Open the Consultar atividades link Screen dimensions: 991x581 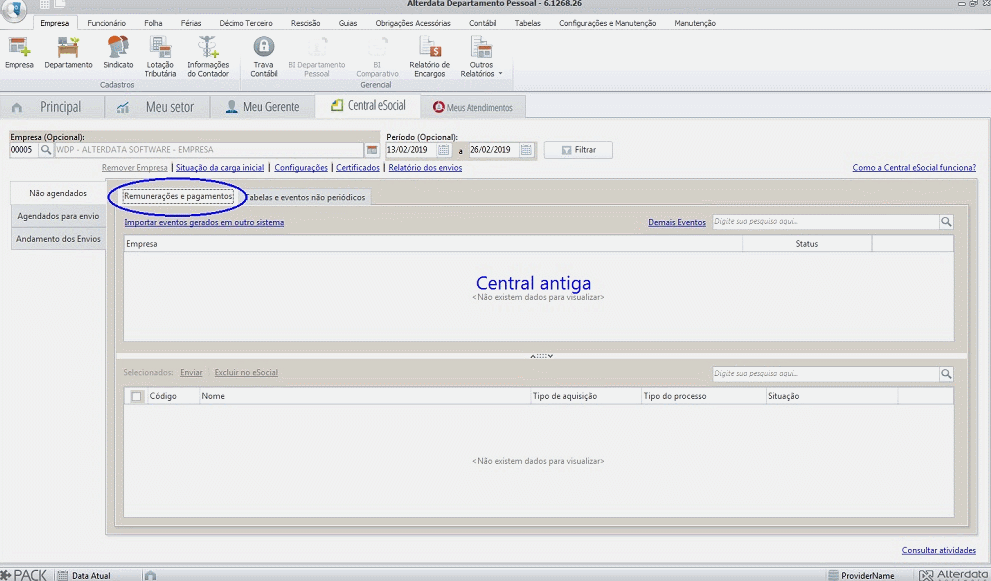[x=939, y=551]
